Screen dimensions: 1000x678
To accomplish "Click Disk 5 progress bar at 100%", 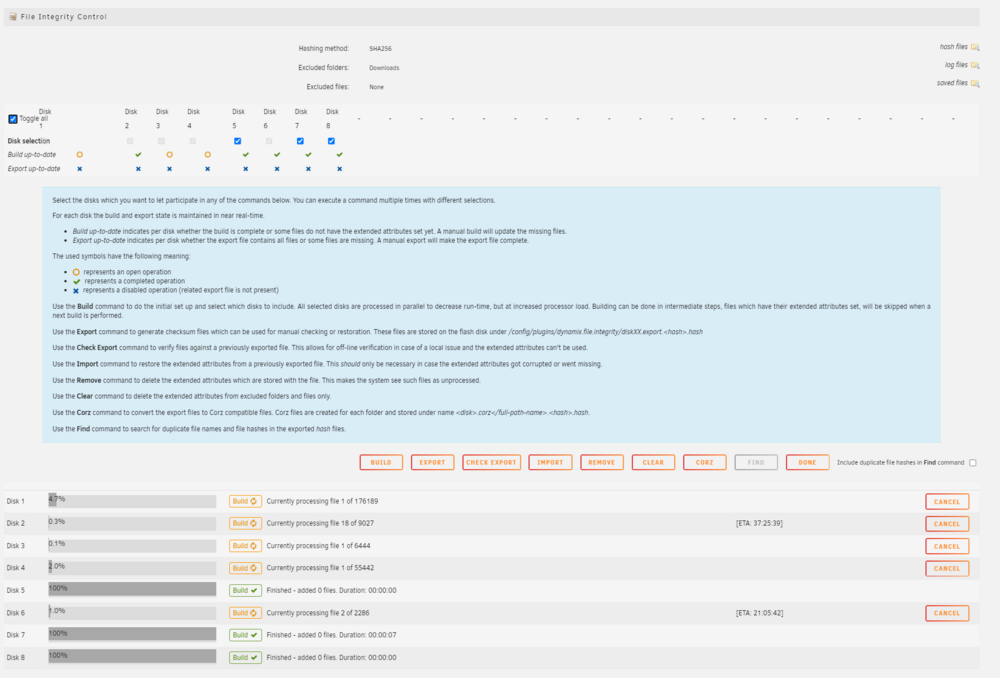I will click(132, 590).
